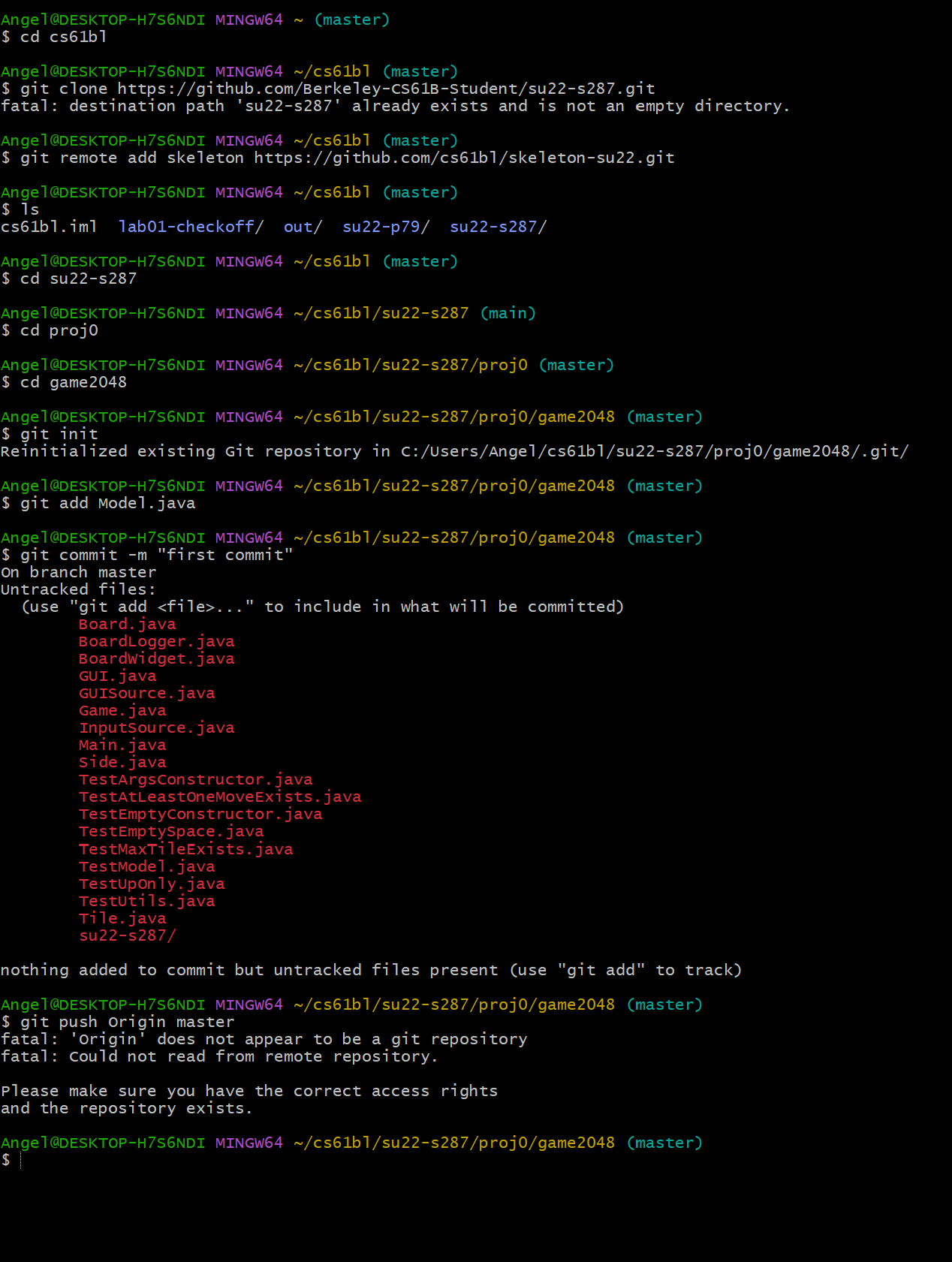Screen dimensions: 952x1262
Task: Click the Berkeley-CS61B-Student su22-s287.git clone URL
Action: point(386,89)
